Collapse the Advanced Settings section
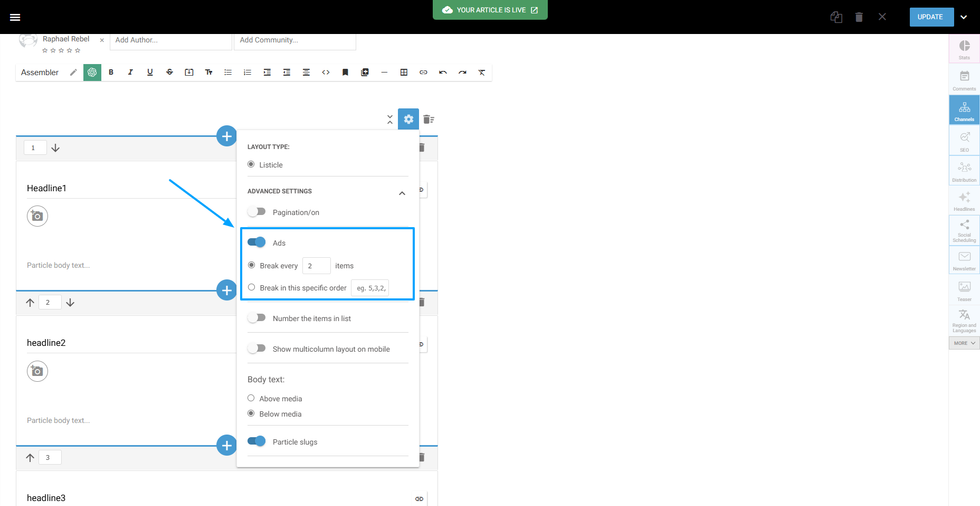 pyautogui.click(x=402, y=192)
